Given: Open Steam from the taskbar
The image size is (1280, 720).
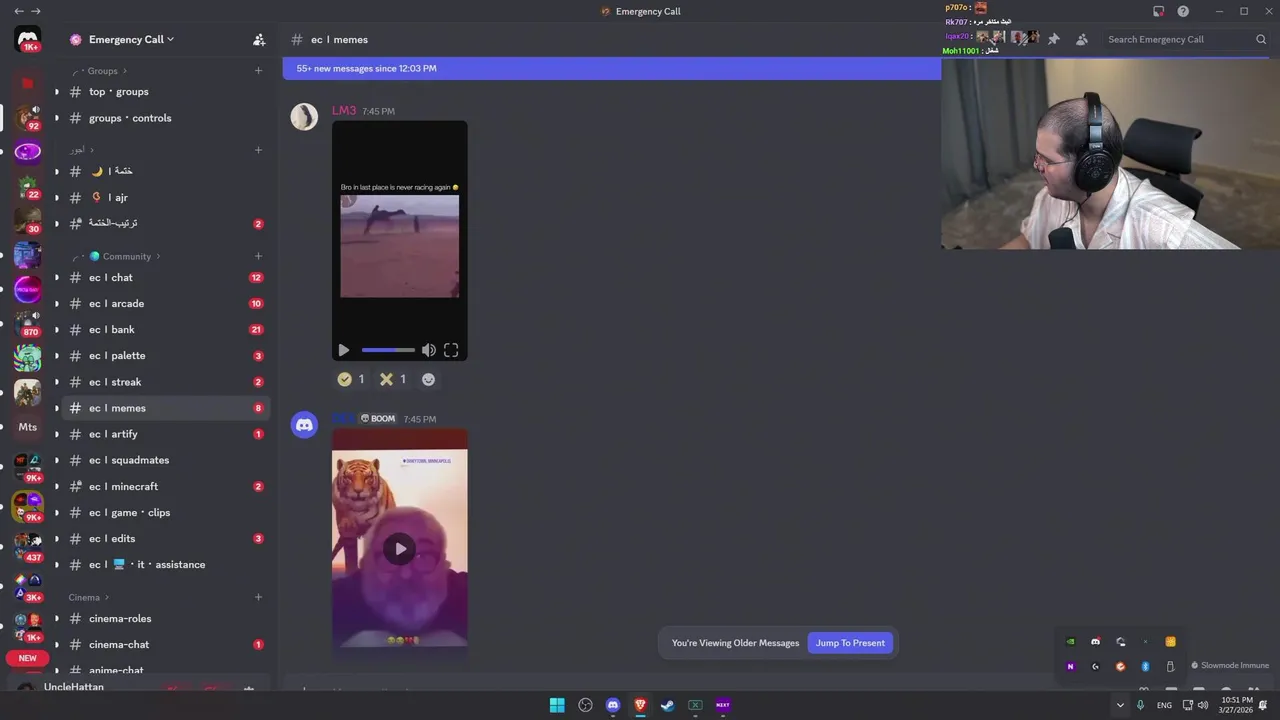Looking at the screenshot, I should 667,705.
